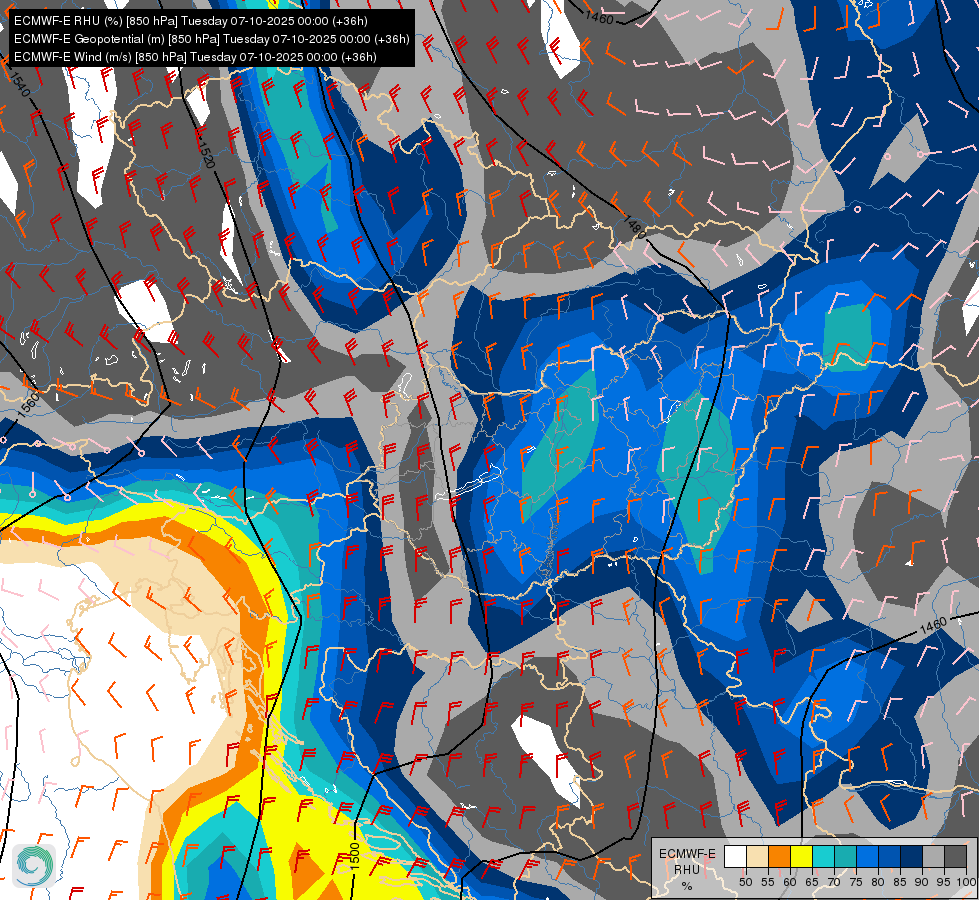The image size is (979, 900).
Task: Click the legend value '80'
Action: [878, 883]
